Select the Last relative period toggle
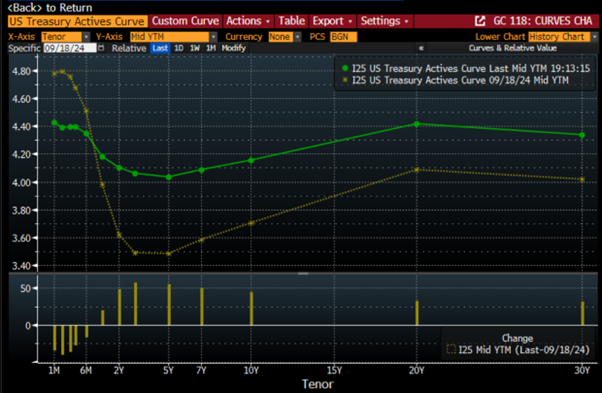This screenshot has width=602, height=393. [x=160, y=48]
